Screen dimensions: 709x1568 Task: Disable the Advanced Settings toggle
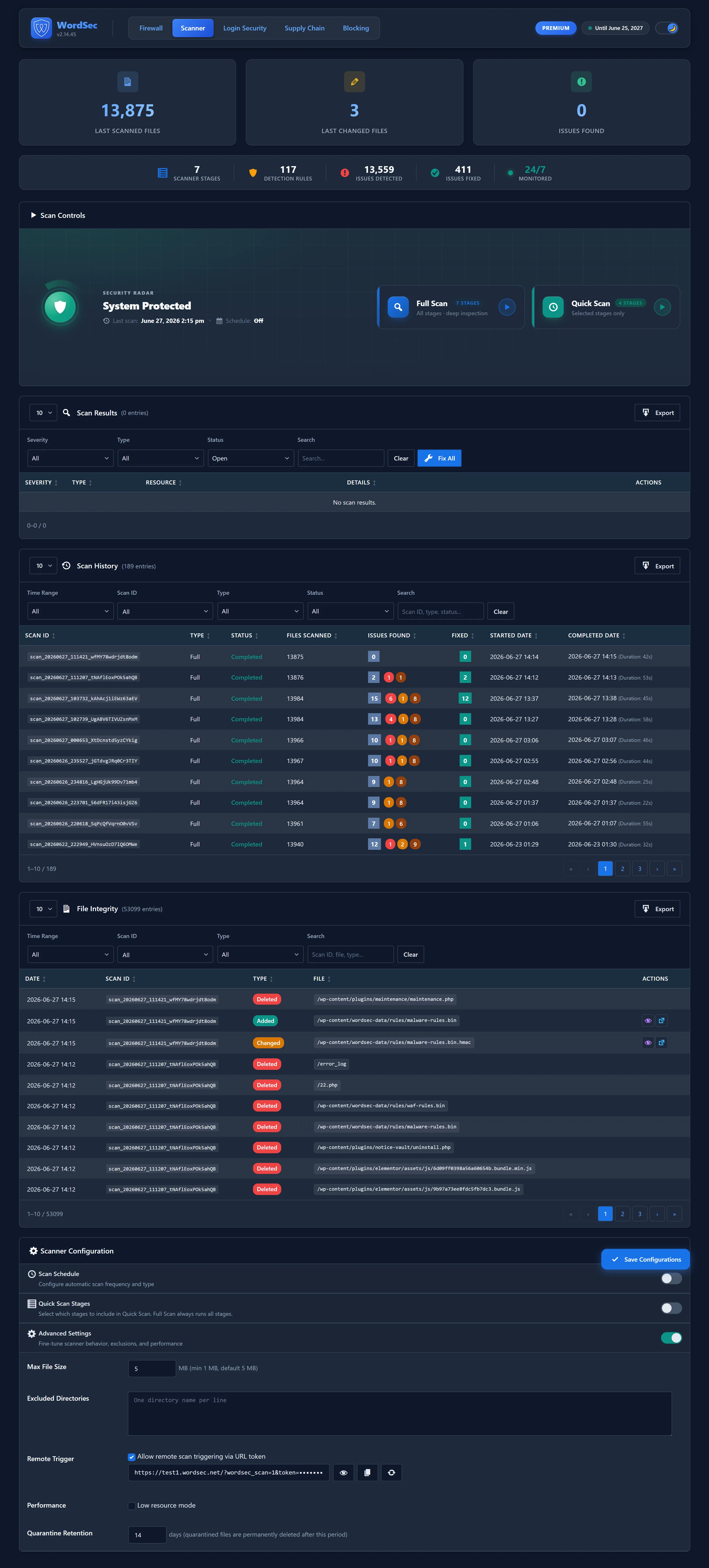tap(671, 1338)
